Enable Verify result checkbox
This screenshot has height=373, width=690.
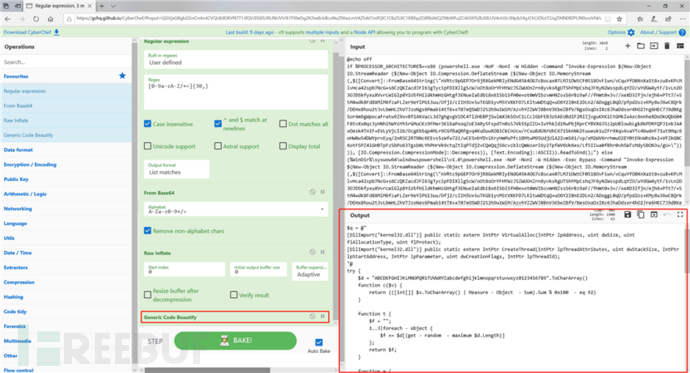coord(234,295)
